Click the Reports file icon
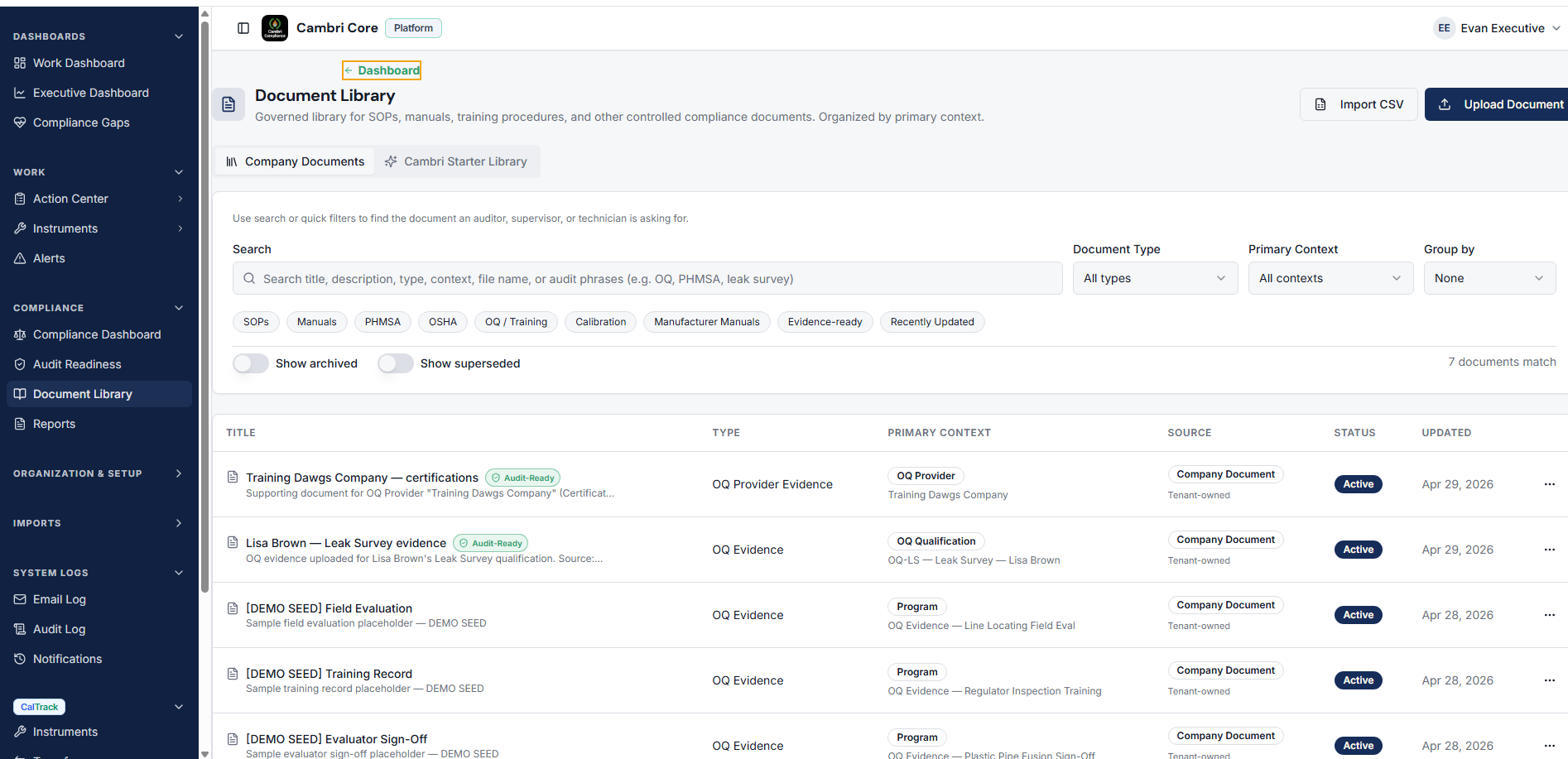 click(x=20, y=424)
